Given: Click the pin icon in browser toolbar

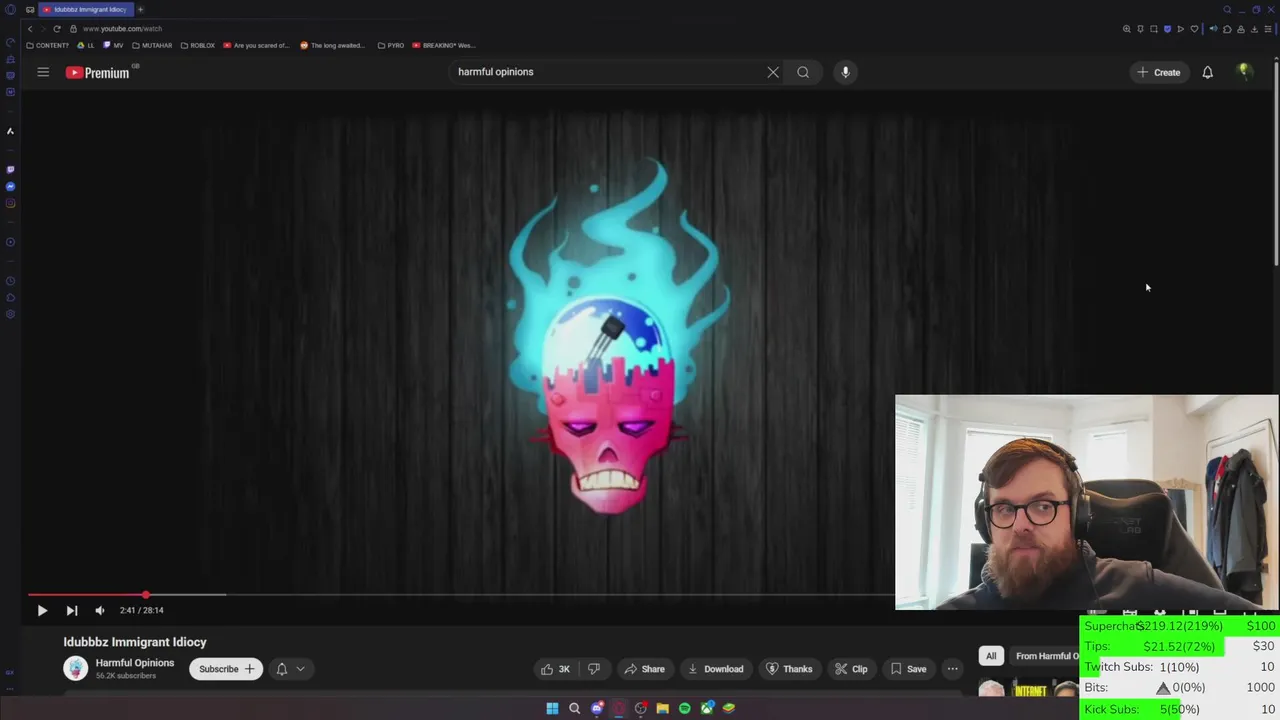Looking at the screenshot, I should pyautogui.click(x=1140, y=29).
